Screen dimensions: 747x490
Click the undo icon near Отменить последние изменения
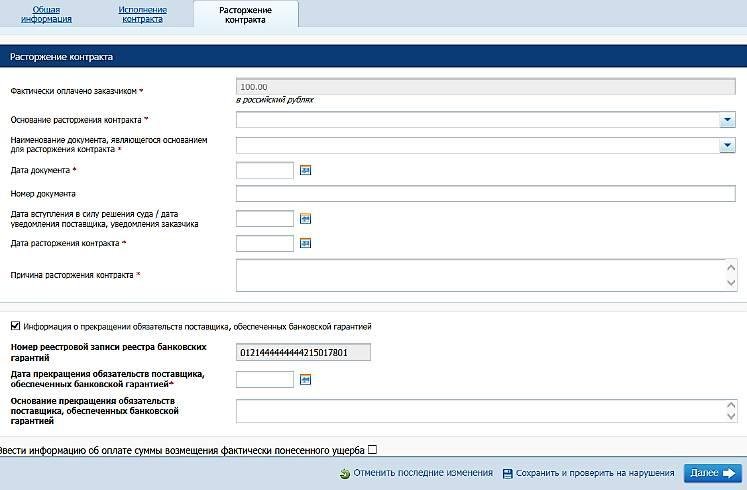(345, 474)
